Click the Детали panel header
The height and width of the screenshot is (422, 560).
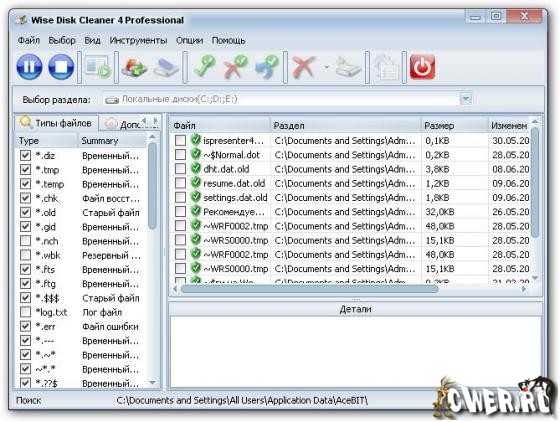(355, 309)
